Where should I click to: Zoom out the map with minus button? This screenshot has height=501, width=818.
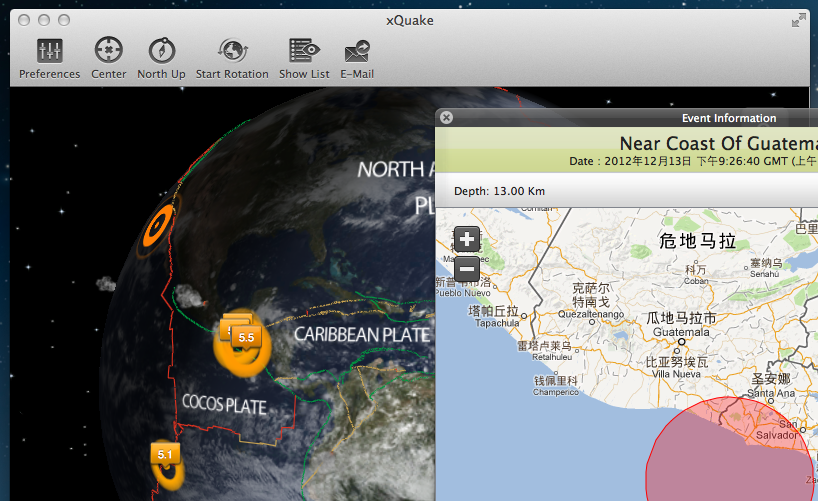pos(467,269)
